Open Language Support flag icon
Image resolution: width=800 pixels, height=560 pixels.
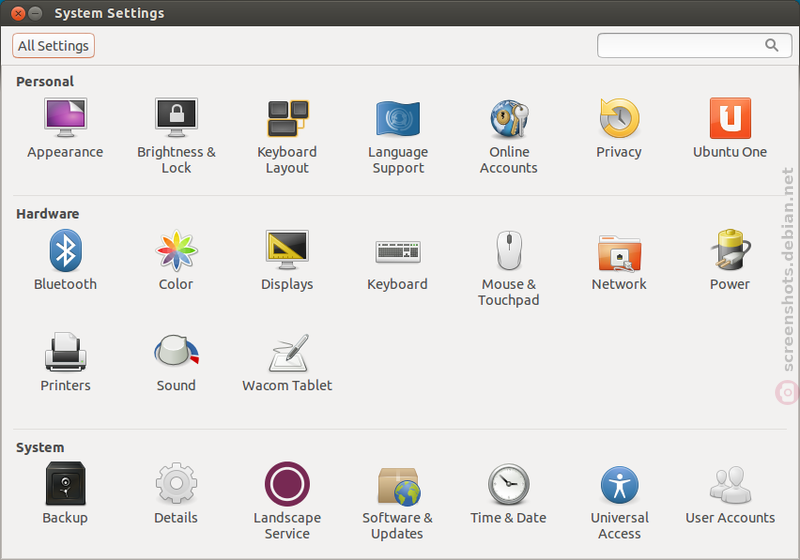click(x=398, y=118)
